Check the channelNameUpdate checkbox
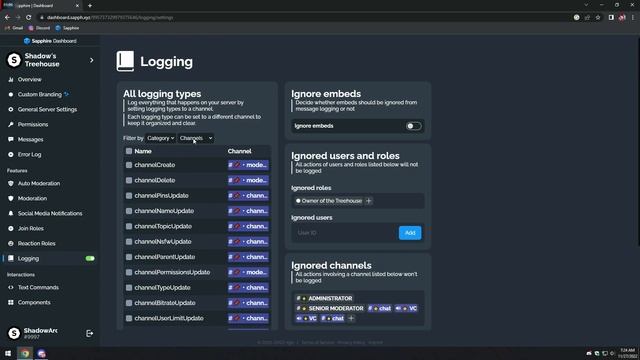 tap(129, 211)
